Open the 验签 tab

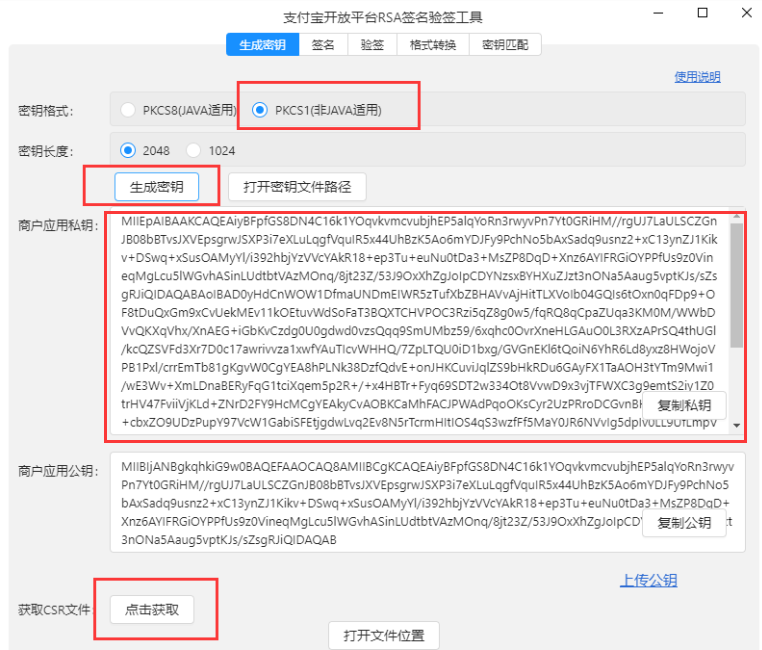pyautogui.click(x=372, y=44)
